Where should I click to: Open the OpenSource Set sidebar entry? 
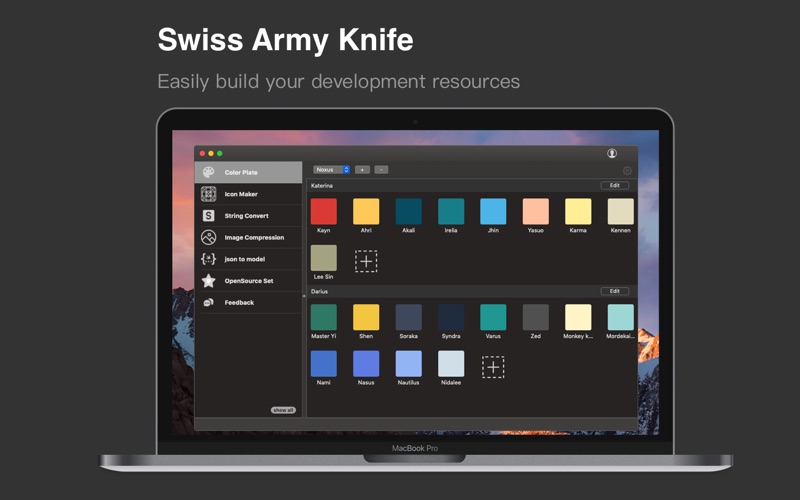[x=248, y=281]
